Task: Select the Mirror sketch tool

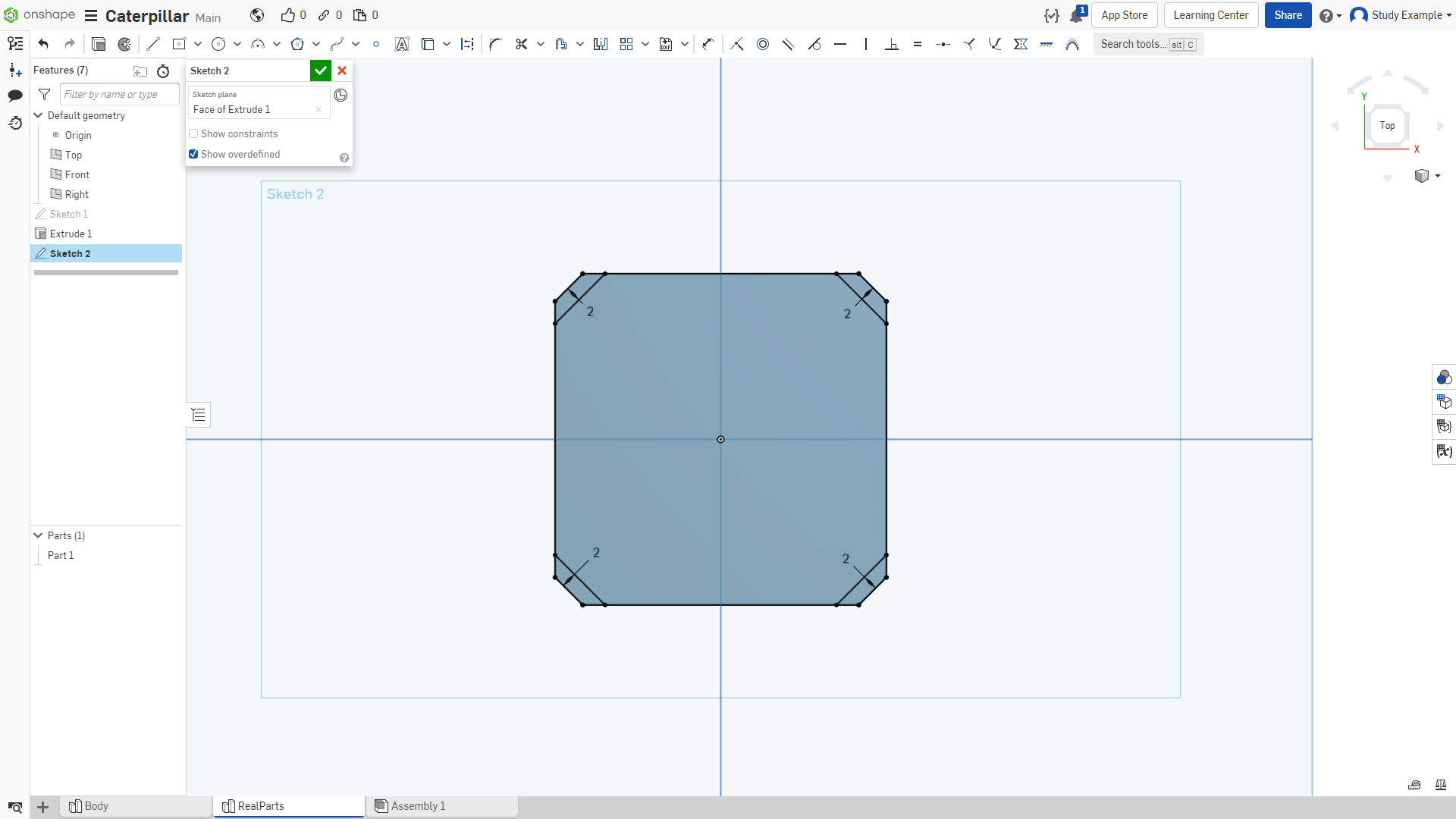Action: click(601, 44)
